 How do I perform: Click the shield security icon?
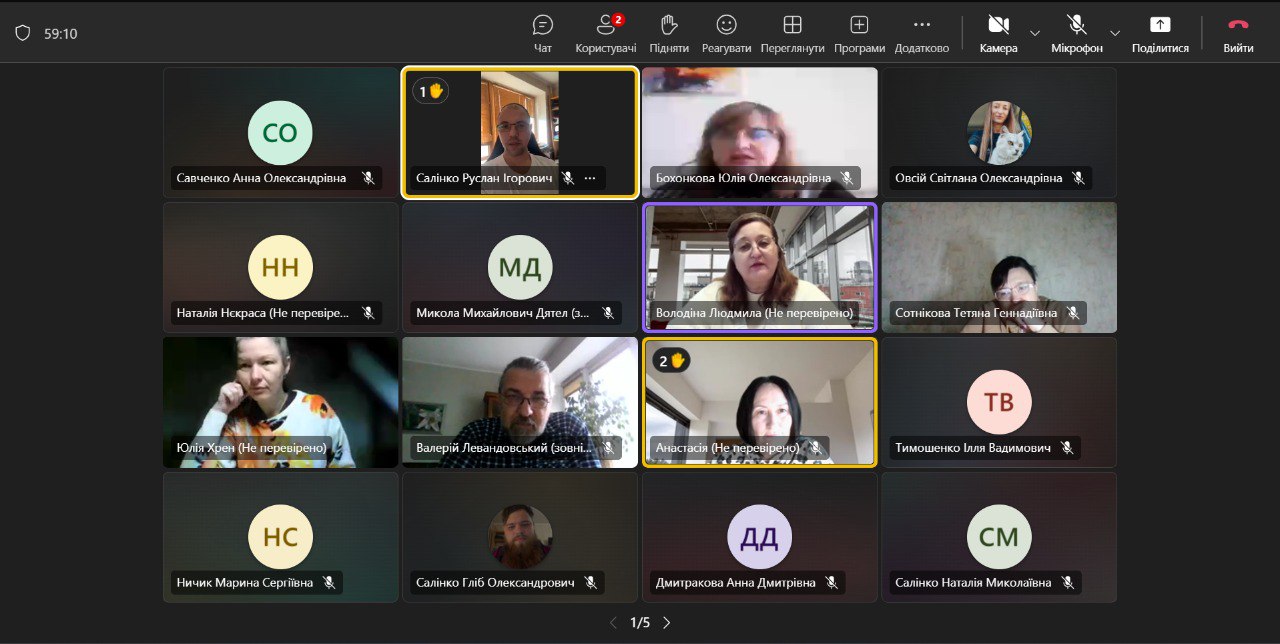tap(23, 33)
